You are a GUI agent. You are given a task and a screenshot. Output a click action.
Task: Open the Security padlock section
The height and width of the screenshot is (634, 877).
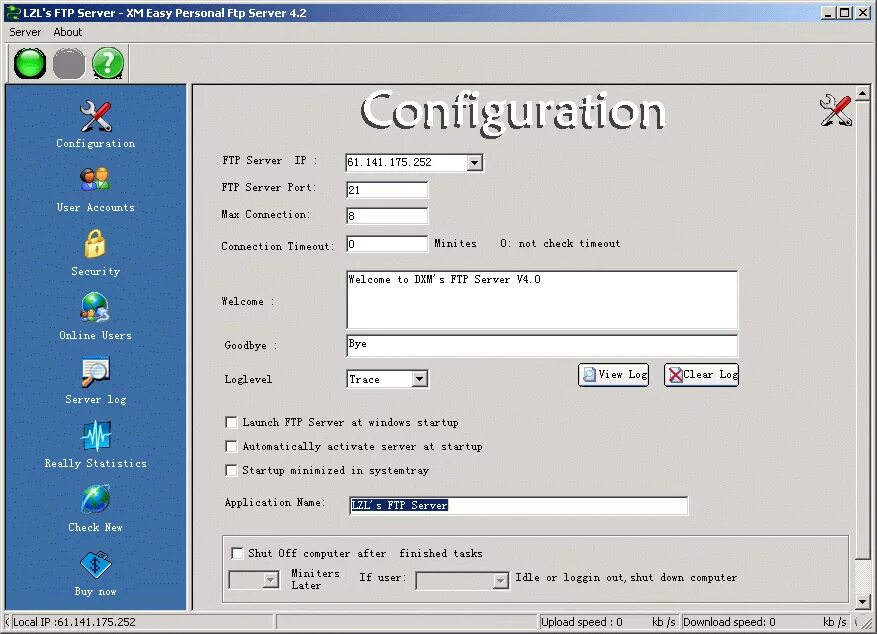[x=95, y=244]
